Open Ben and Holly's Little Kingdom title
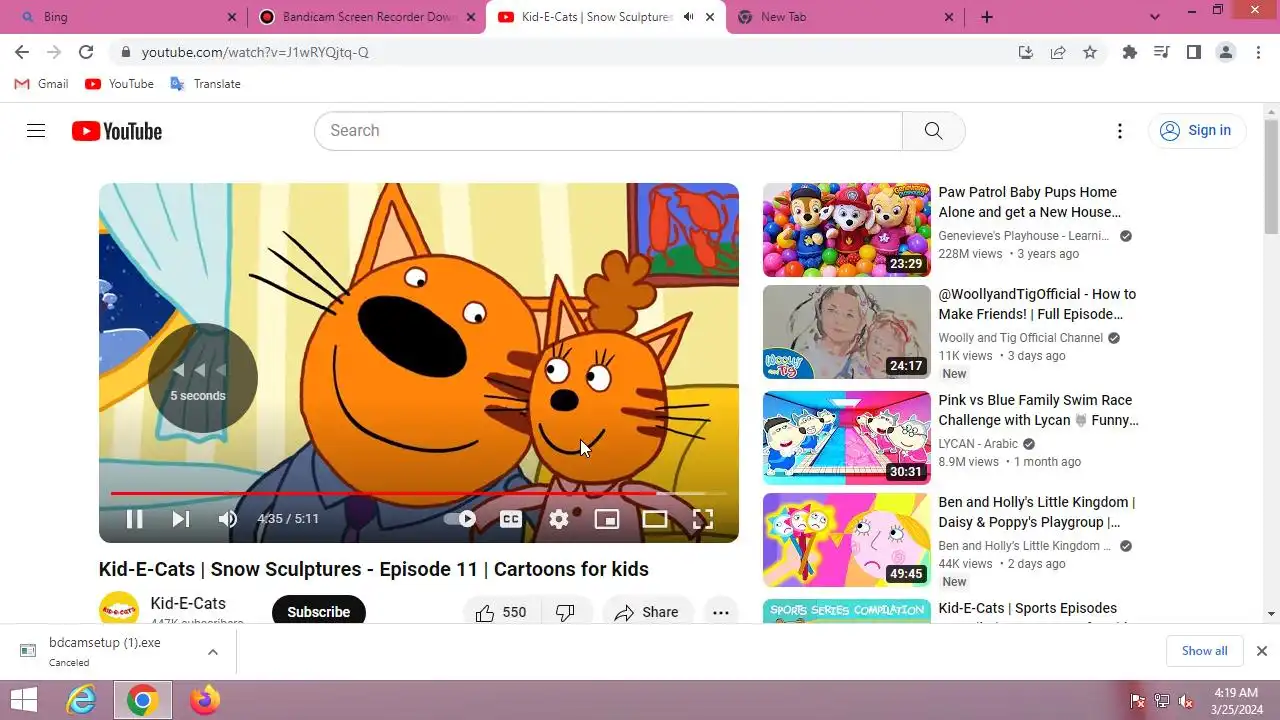The image size is (1280, 720). [1037, 512]
